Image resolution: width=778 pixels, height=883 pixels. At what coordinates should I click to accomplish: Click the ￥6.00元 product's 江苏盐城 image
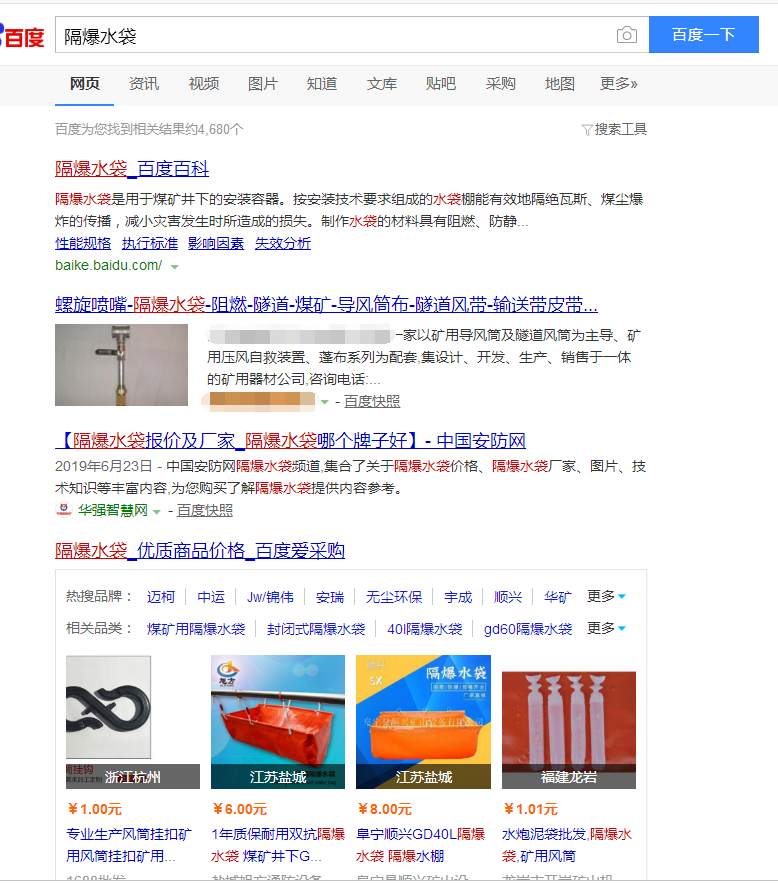(x=278, y=722)
